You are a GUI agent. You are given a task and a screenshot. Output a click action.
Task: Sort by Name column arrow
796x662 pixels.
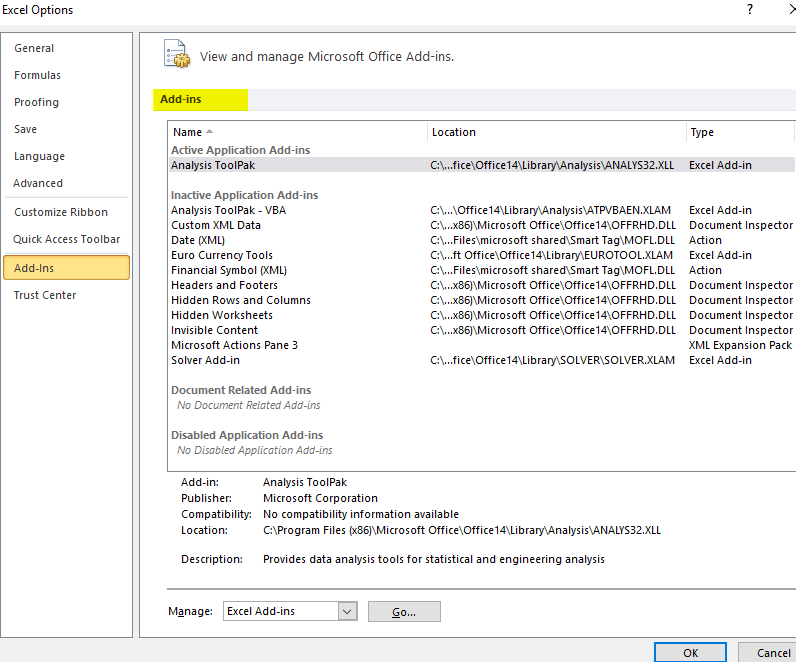coord(209,131)
